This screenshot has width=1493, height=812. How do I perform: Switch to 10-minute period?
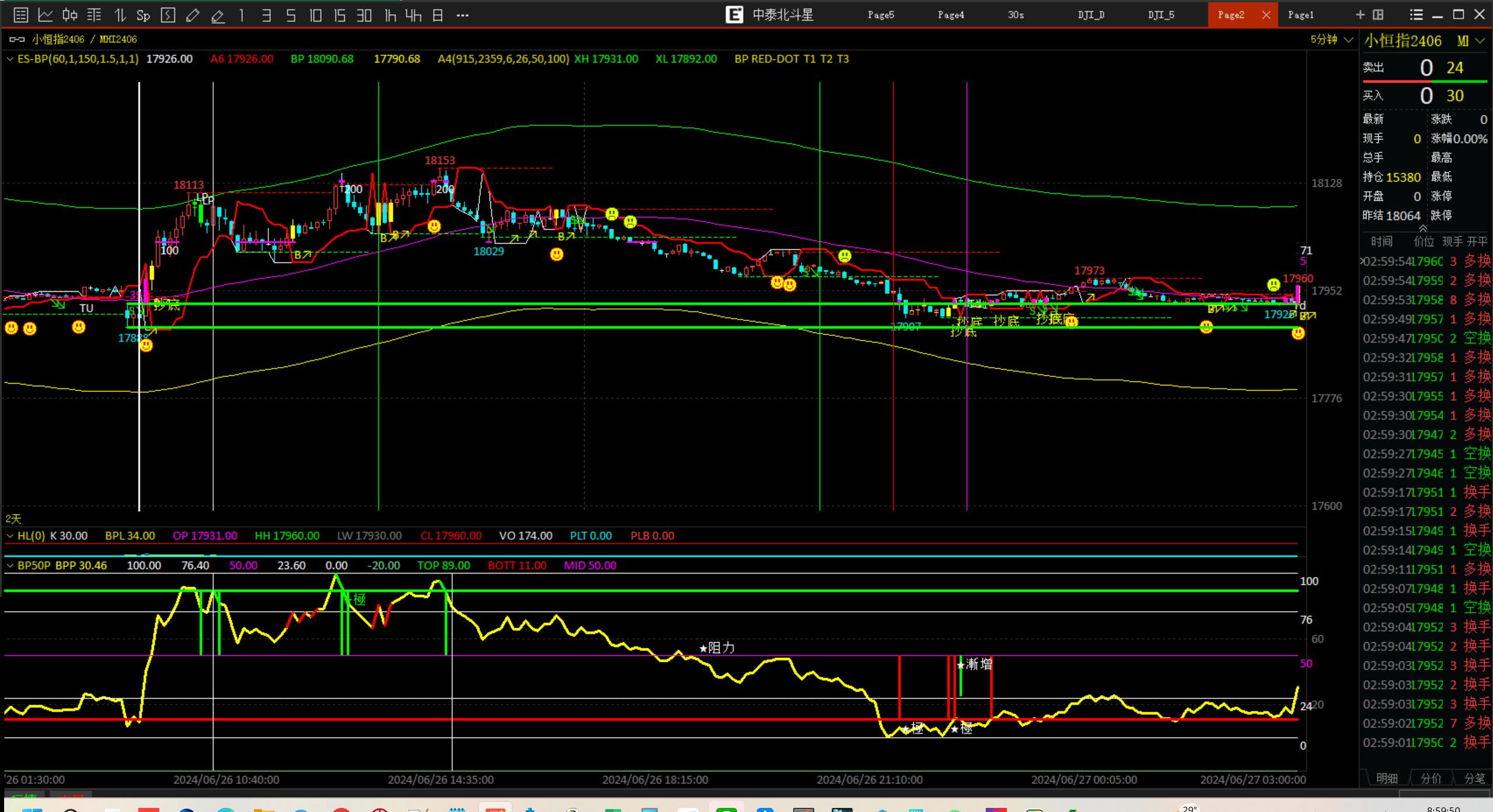(x=315, y=15)
